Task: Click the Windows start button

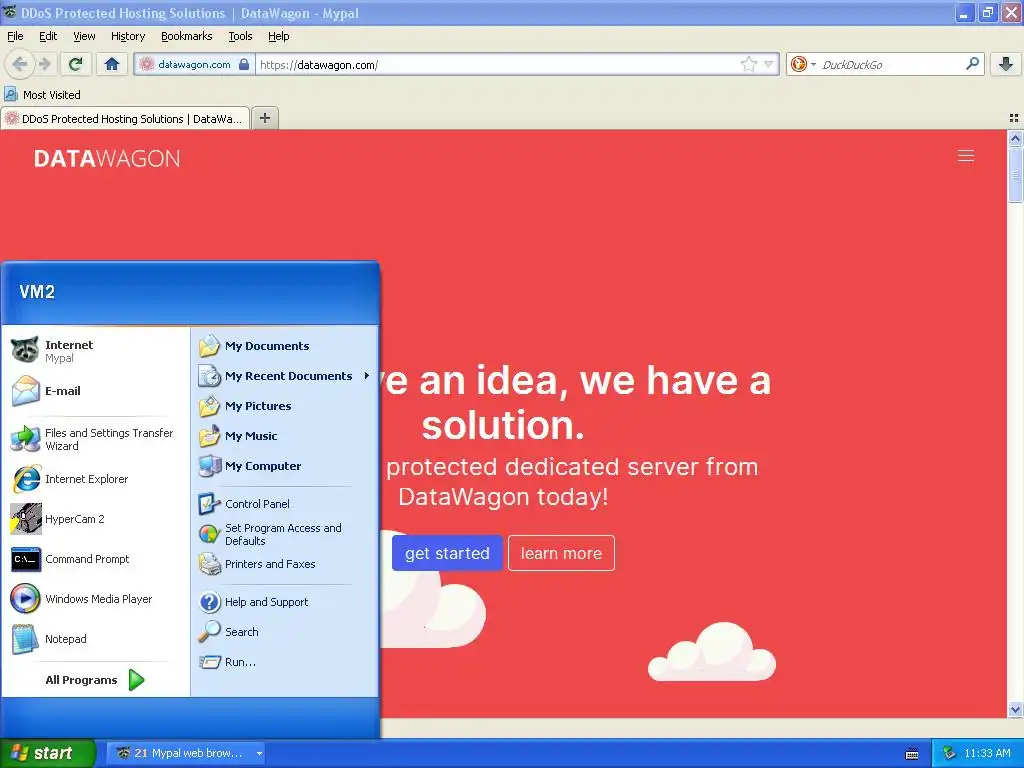Action: click(x=48, y=753)
